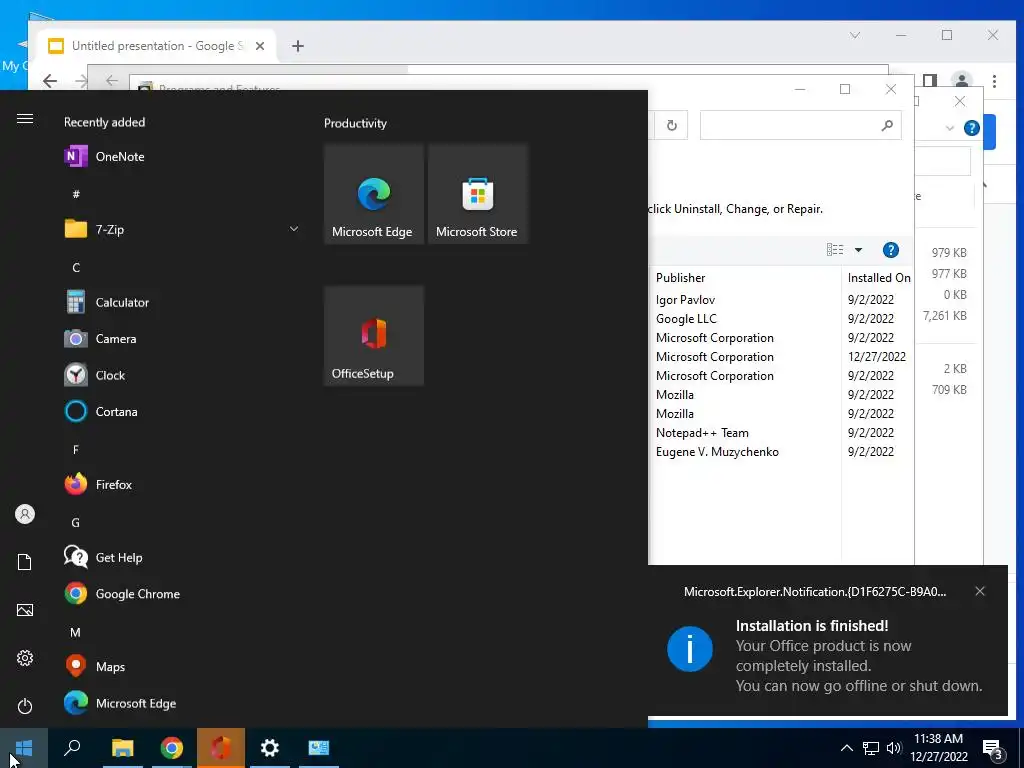This screenshot has width=1024, height=768.
Task: Close the Untitled presentation tab
Action: [260, 46]
